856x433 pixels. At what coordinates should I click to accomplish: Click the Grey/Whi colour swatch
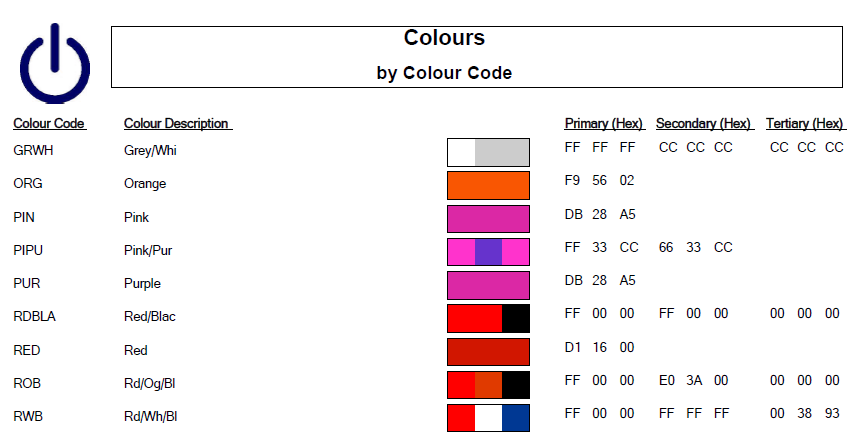tap(488, 152)
